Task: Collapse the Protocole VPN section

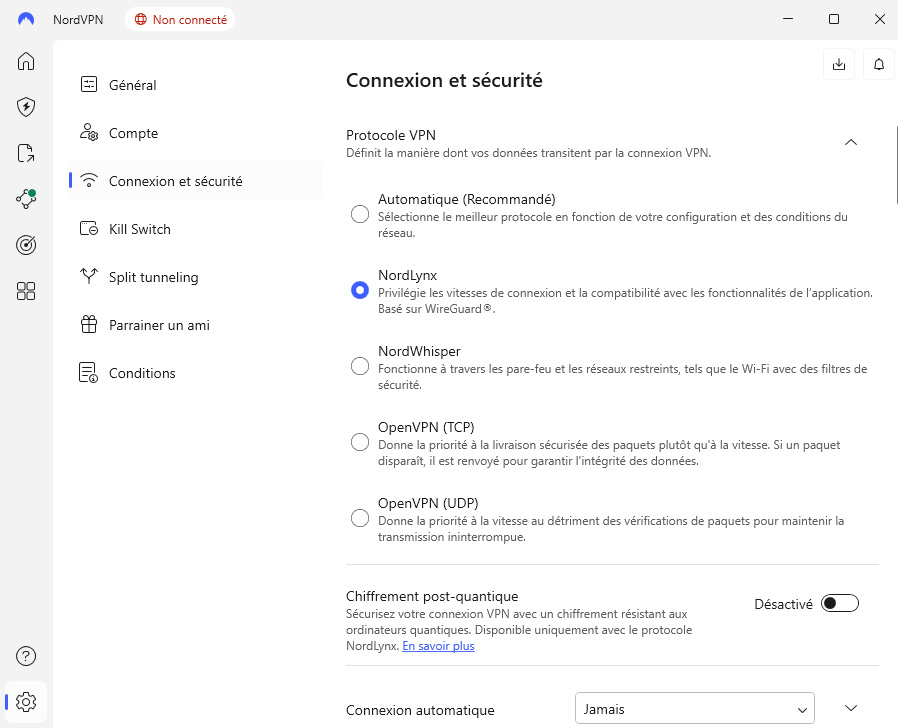Action: click(851, 142)
